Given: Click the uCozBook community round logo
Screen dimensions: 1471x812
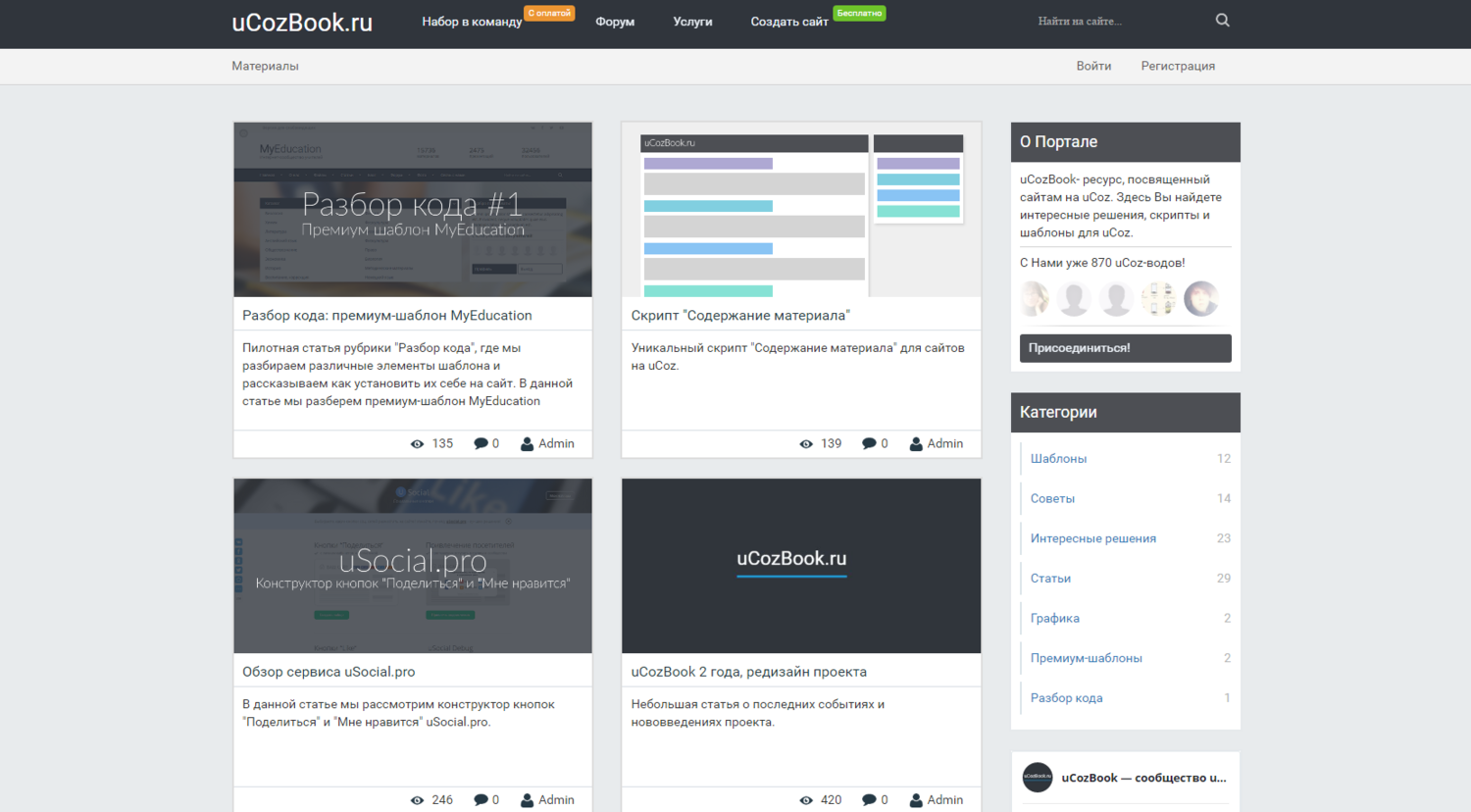Looking at the screenshot, I should coord(1038,778).
